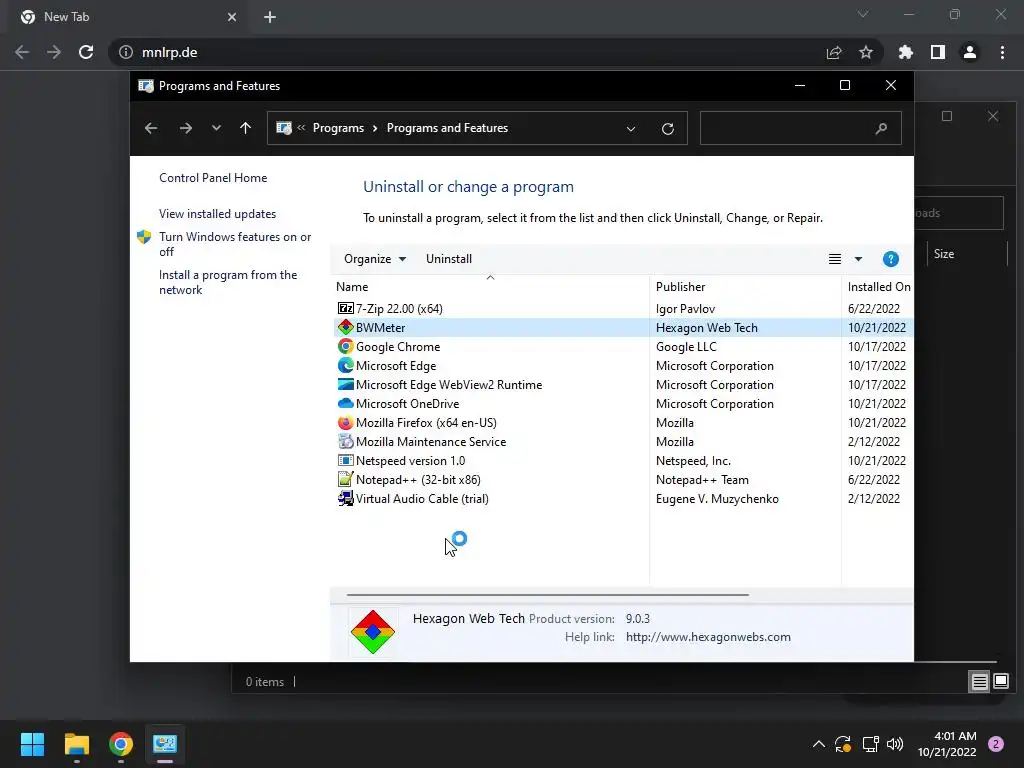Sort by Installed On column header
Image resolution: width=1024 pixels, height=768 pixels.
[x=878, y=287]
